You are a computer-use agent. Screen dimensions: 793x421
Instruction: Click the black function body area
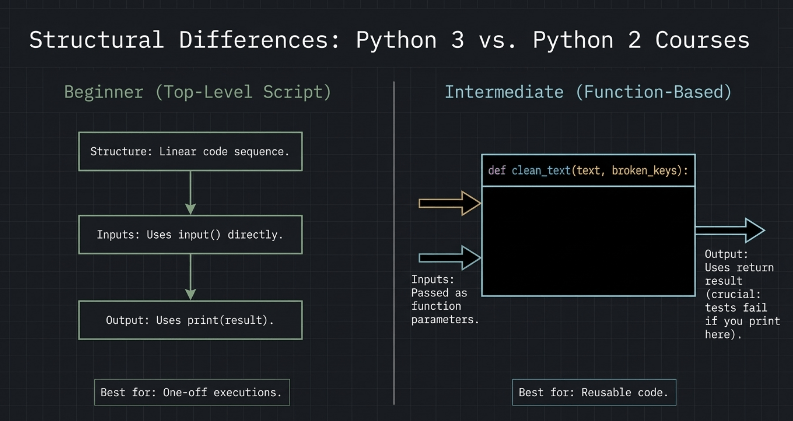pyautogui.click(x=588, y=241)
